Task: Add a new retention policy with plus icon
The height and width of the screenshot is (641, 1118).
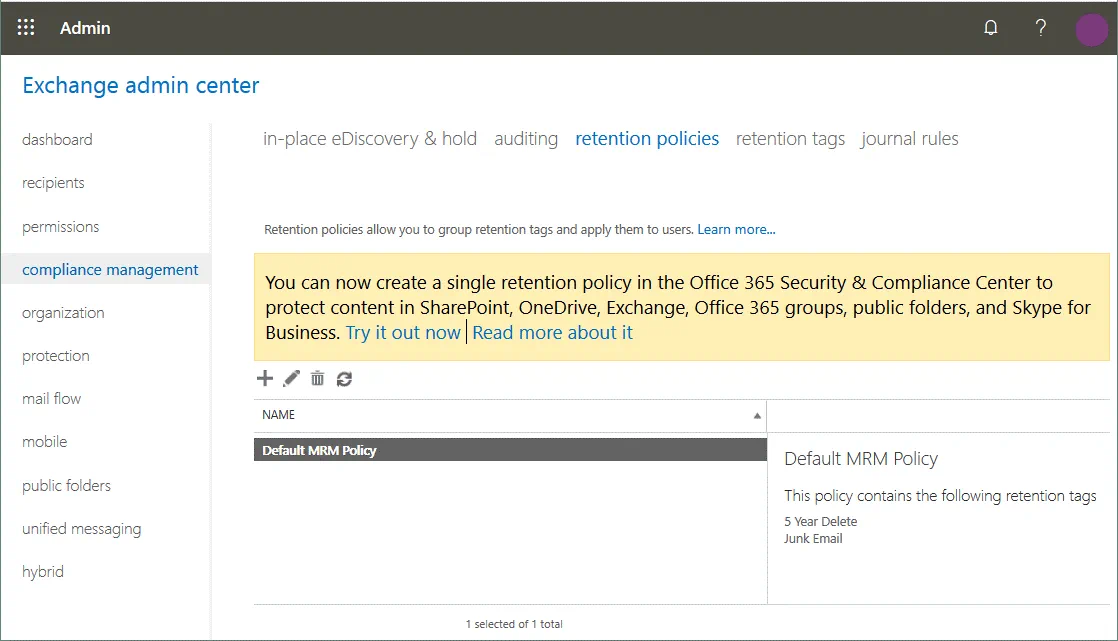Action: pos(265,378)
